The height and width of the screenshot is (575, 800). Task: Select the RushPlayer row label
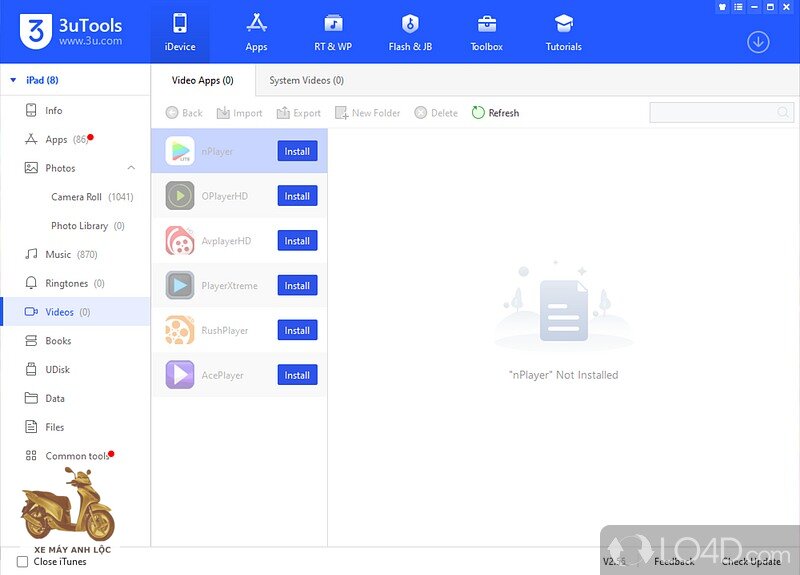click(x=224, y=331)
